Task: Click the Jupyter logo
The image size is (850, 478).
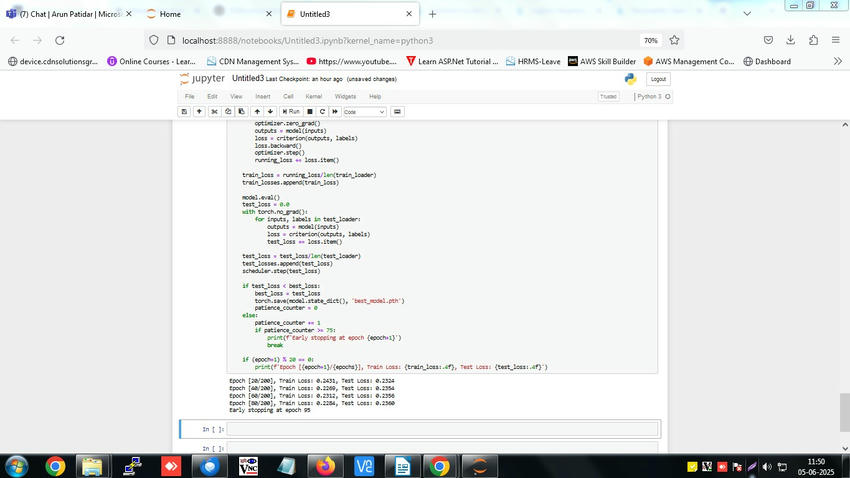Action: click(202, 79)
